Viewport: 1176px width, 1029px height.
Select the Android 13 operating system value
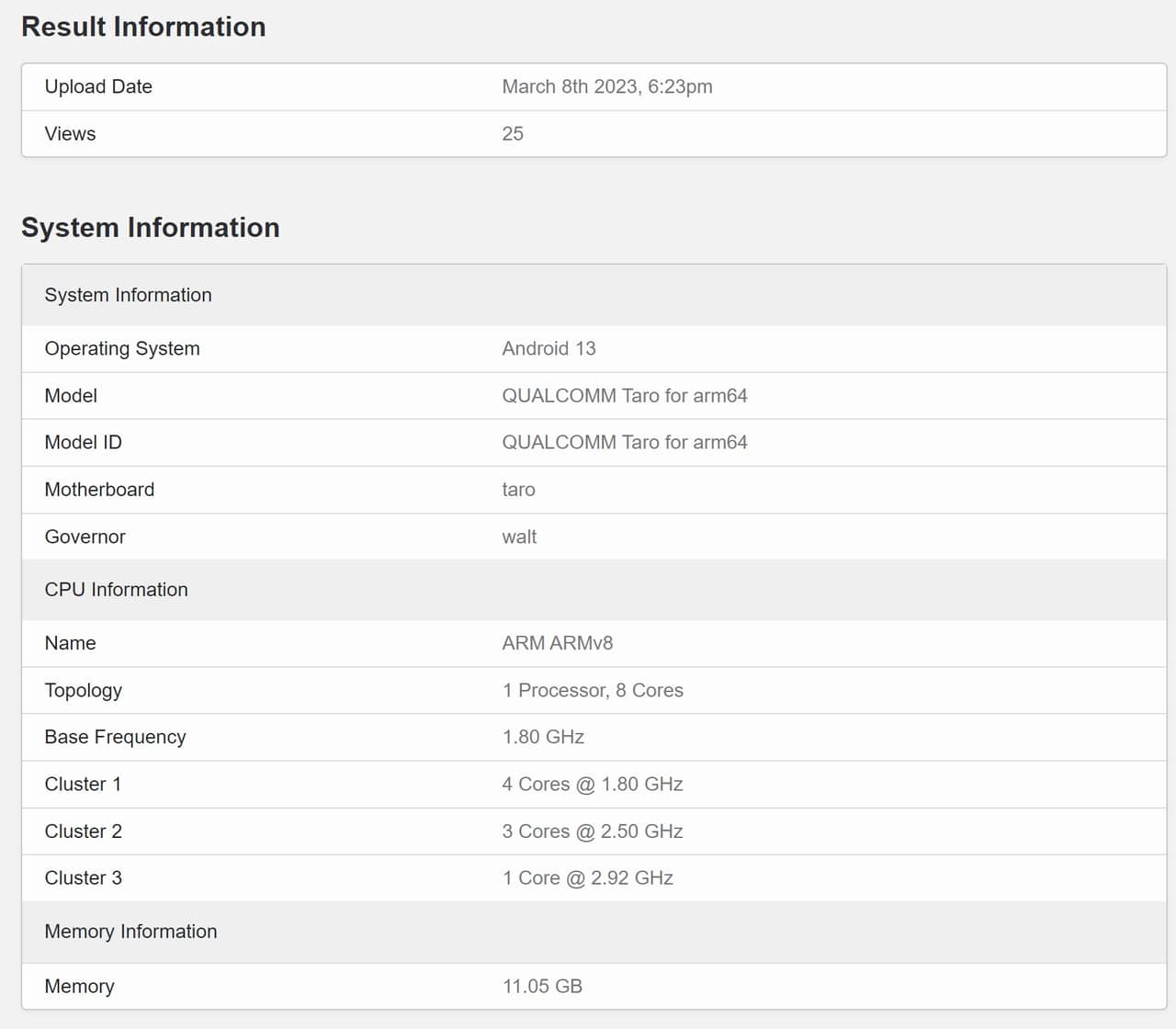[548, 349]
